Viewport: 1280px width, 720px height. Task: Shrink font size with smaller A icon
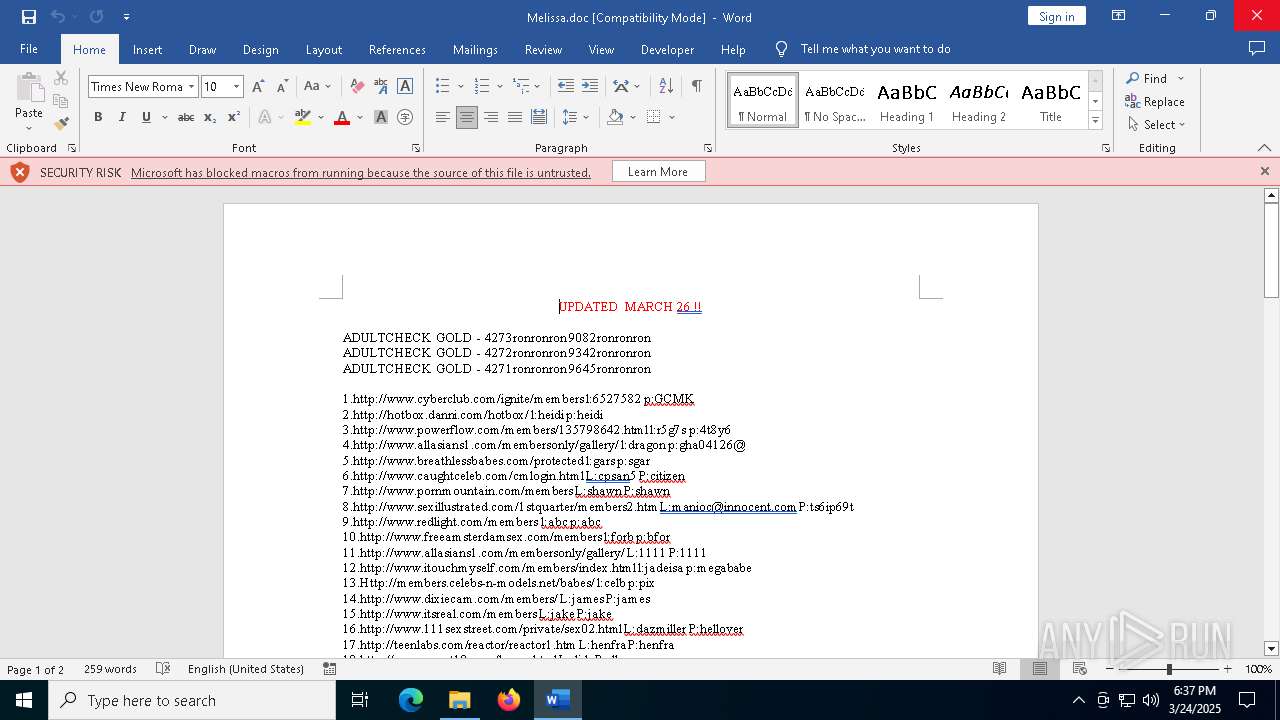[x=282, y=87]
